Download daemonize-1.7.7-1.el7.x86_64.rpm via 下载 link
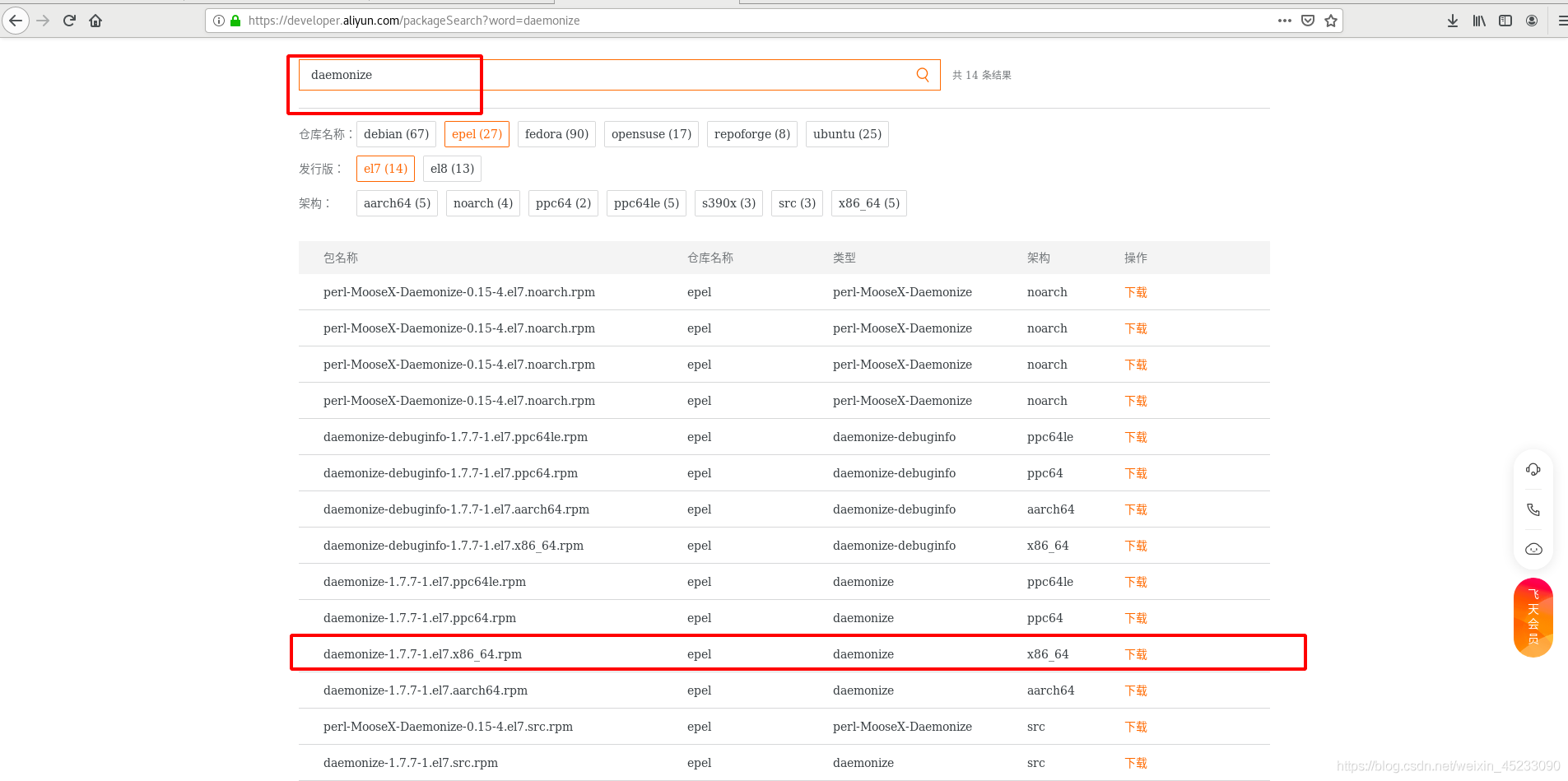 point(1136,654)
